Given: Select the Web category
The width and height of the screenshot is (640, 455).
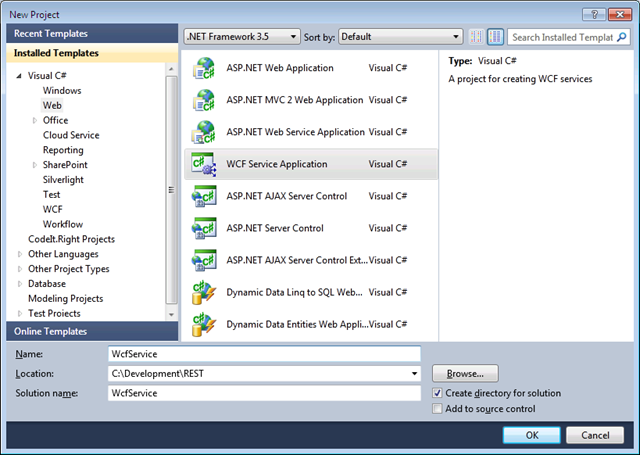Looking at the screenshot, I should coord(52,105).
